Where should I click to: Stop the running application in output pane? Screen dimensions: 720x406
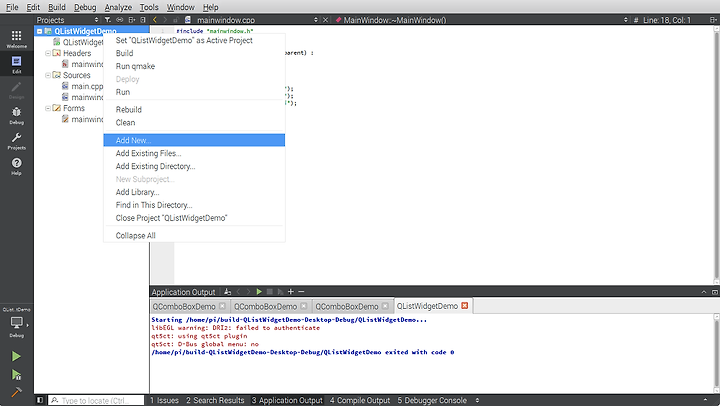[x=270, y=292]
